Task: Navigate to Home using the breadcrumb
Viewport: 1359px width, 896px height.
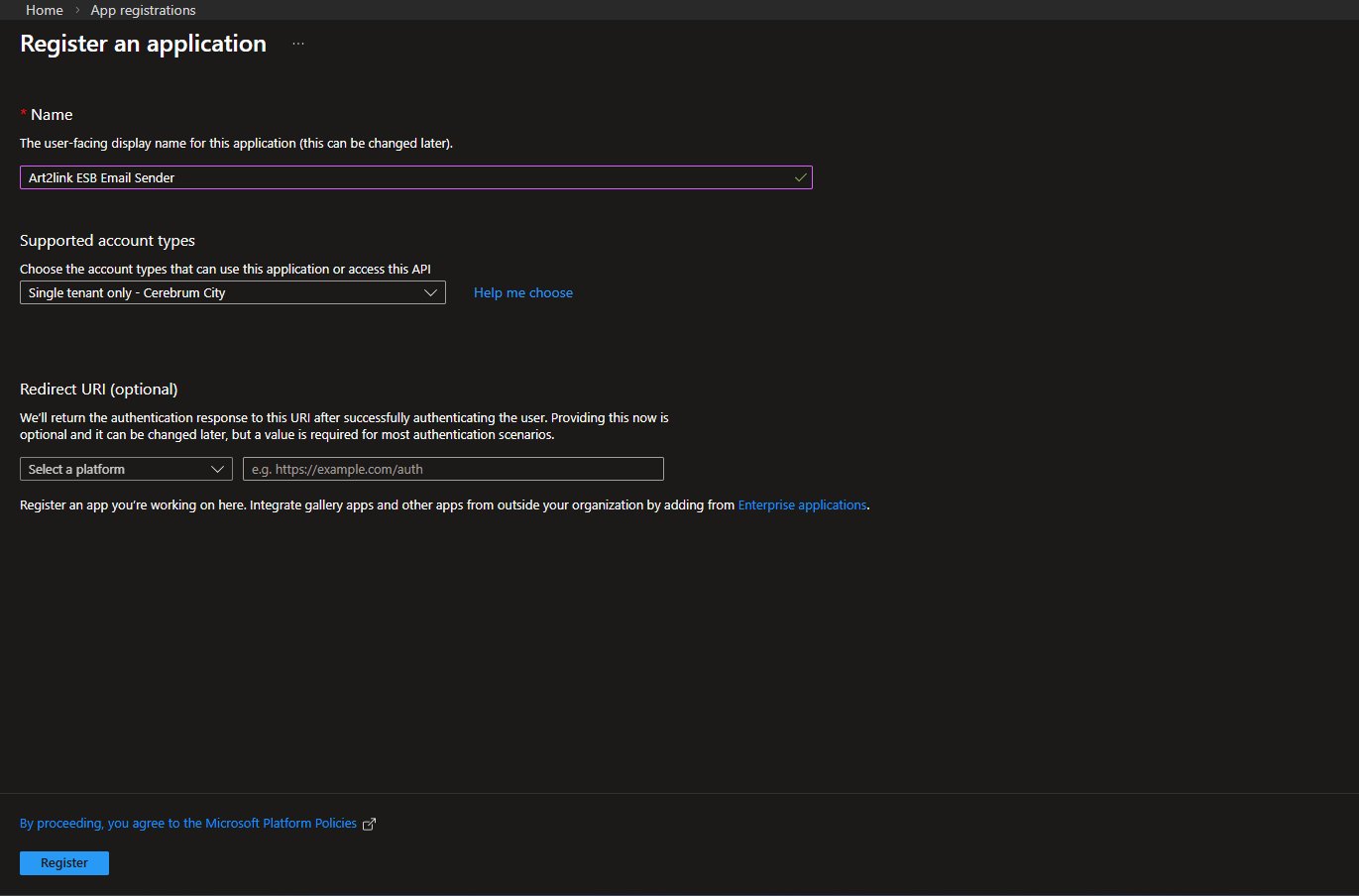Action: [x=44, y=10]
